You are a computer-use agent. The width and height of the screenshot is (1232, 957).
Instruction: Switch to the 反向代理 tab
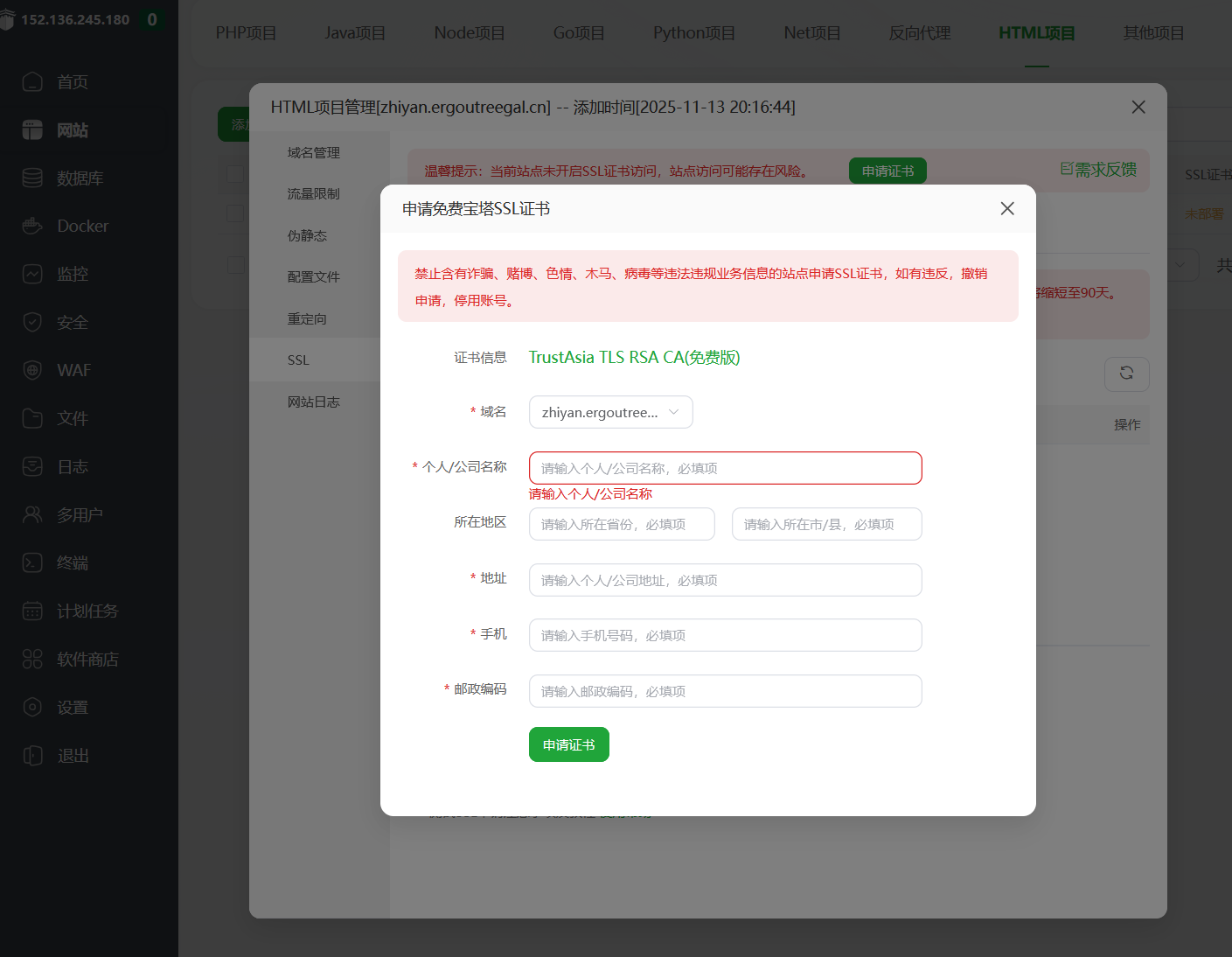[x=919, y=33]
